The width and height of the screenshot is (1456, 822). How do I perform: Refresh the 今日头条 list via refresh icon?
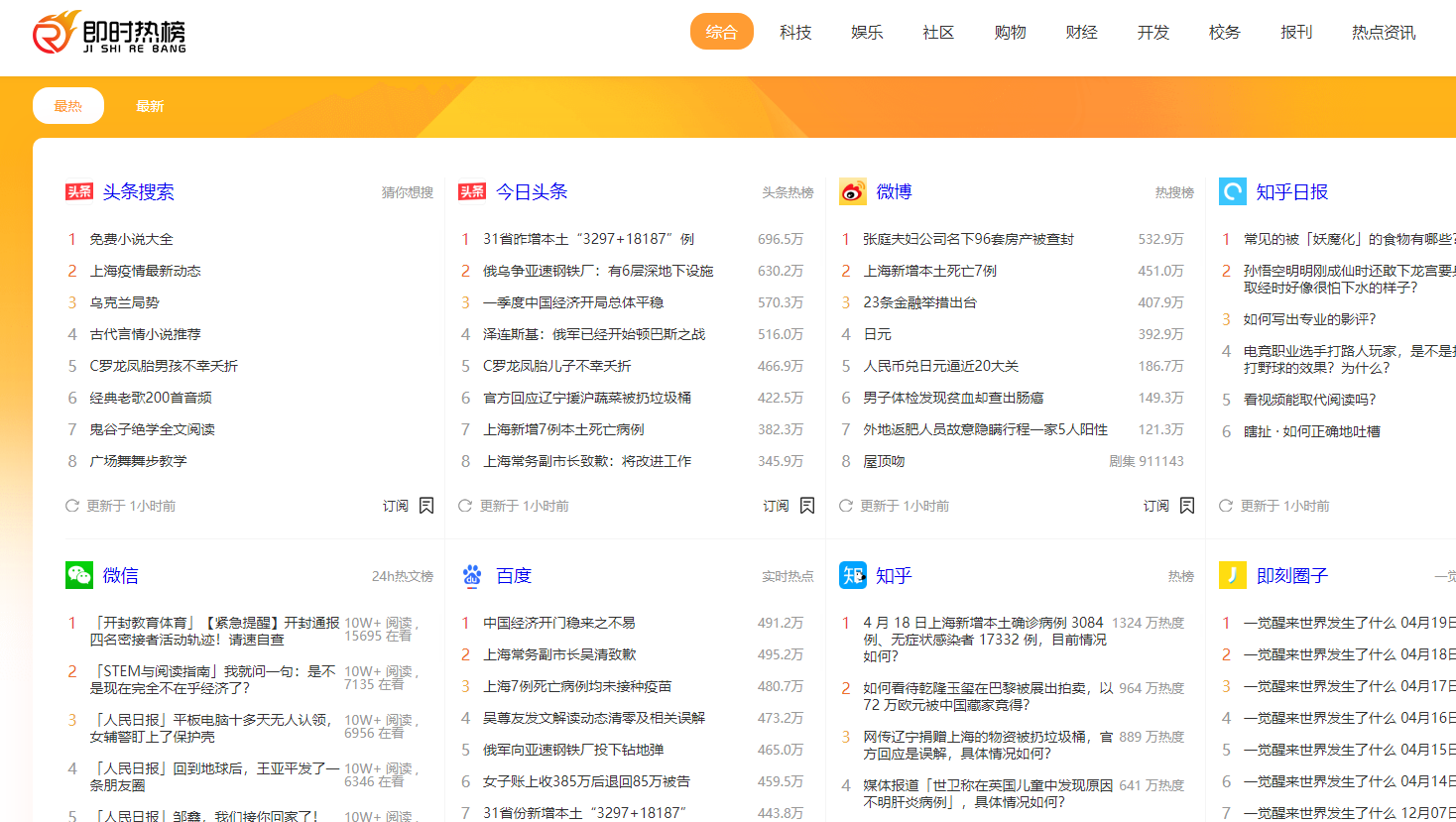pyautogui.click(x=465, y=506)
